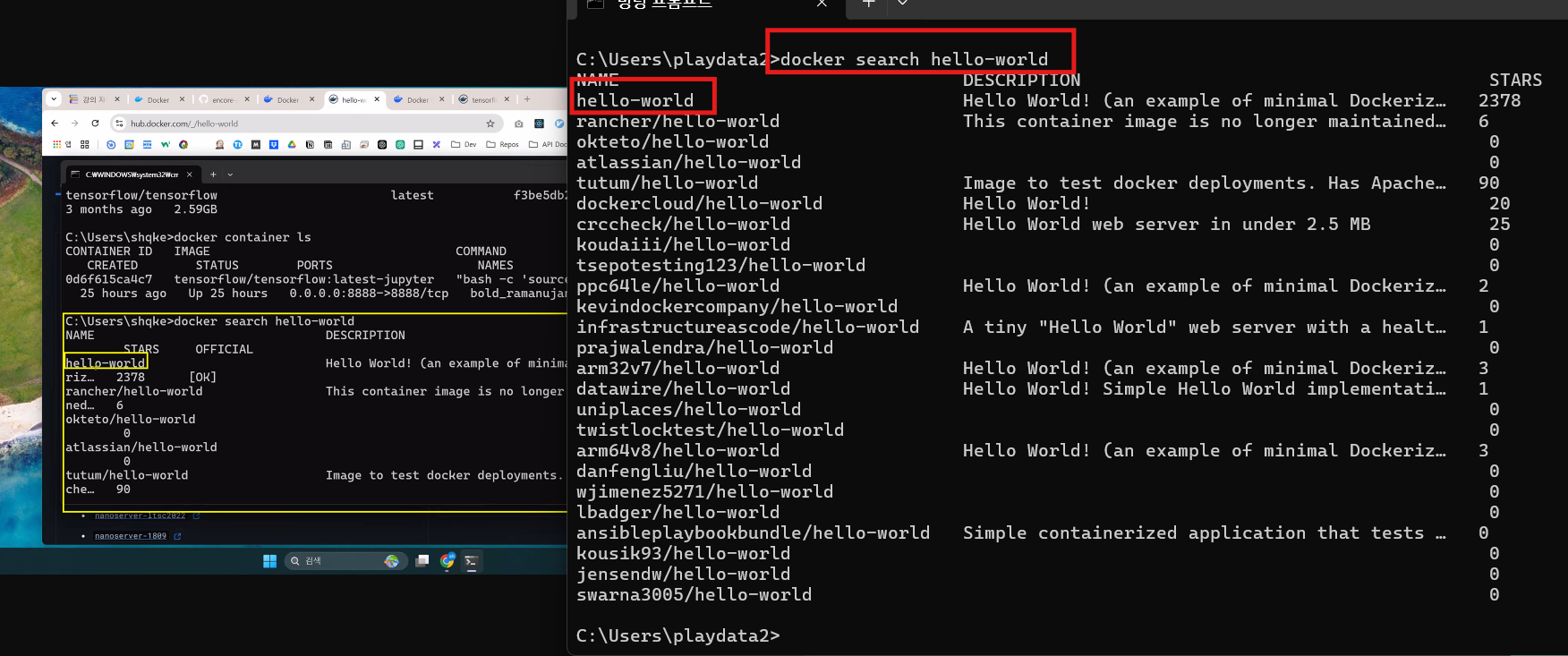The height and width of the screenshot is (656, 1568).
Task: Click tensorflow/tensorflow text in left terminal
Action: pyautogui.click(x=141, y=195)
